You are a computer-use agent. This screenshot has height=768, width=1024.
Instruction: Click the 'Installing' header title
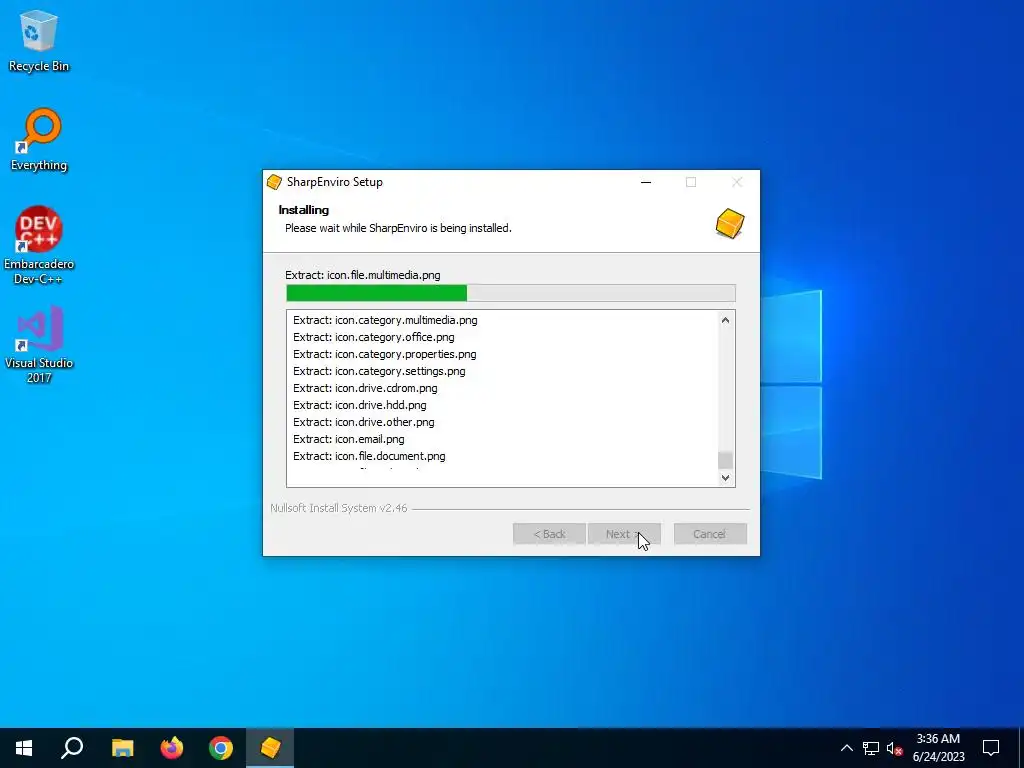point(304,210)
